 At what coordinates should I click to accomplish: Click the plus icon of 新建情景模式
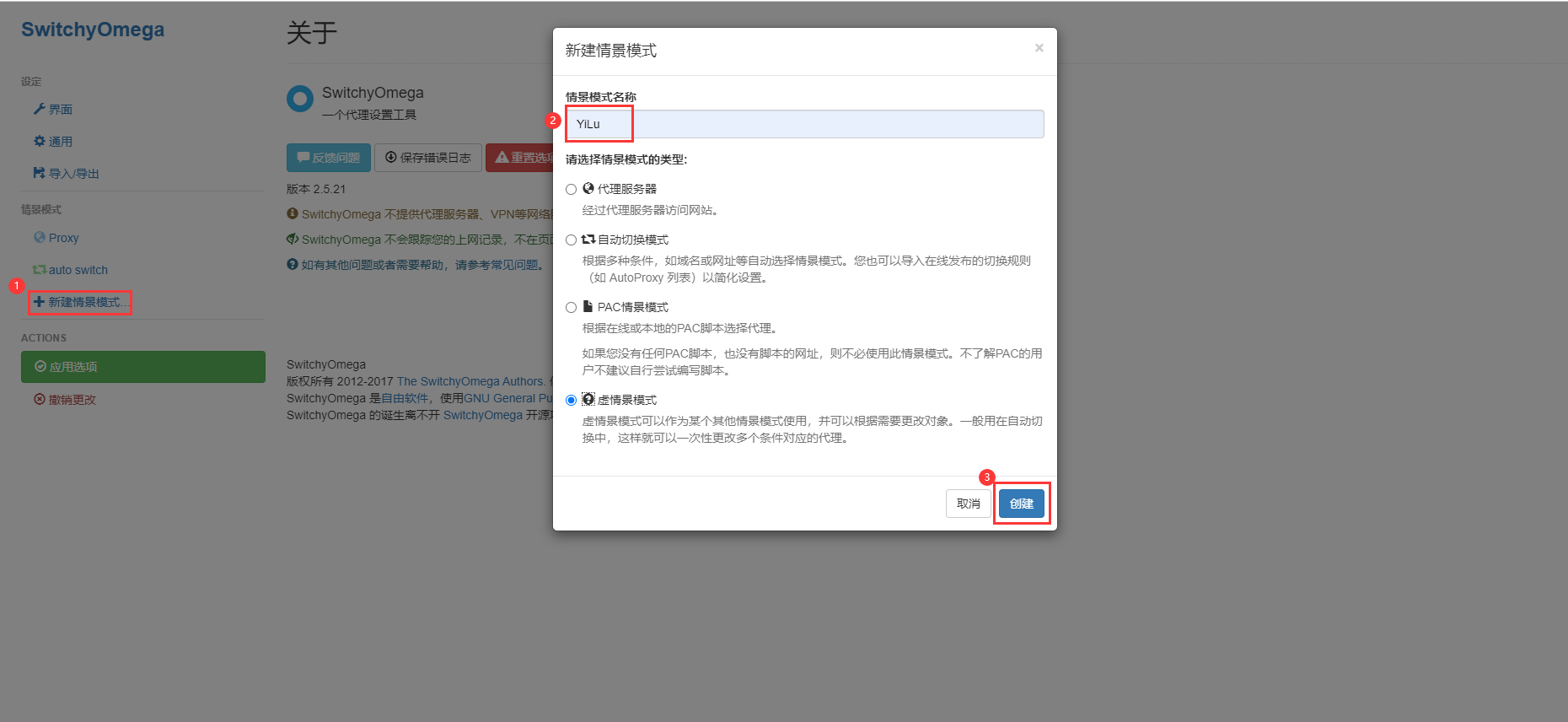(x=39, y=301)
